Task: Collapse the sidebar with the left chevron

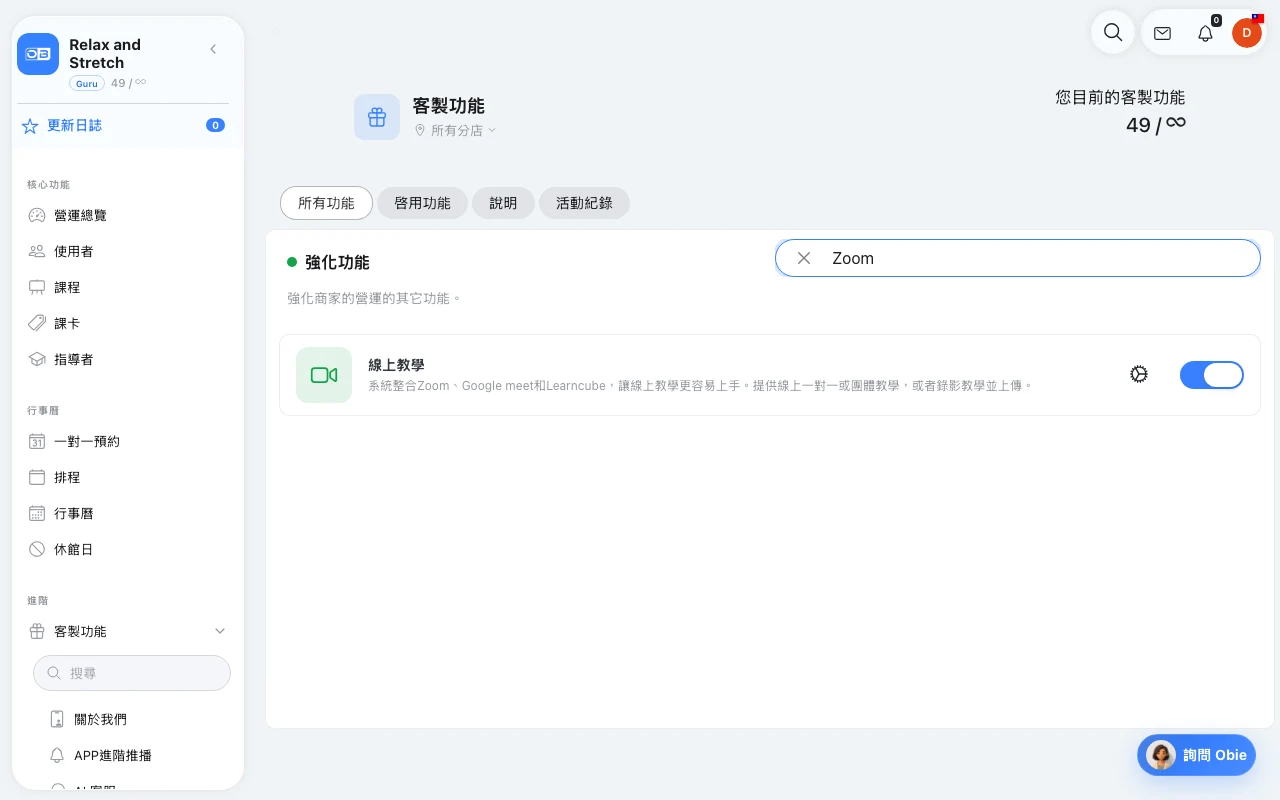Action: pos(213,49)
